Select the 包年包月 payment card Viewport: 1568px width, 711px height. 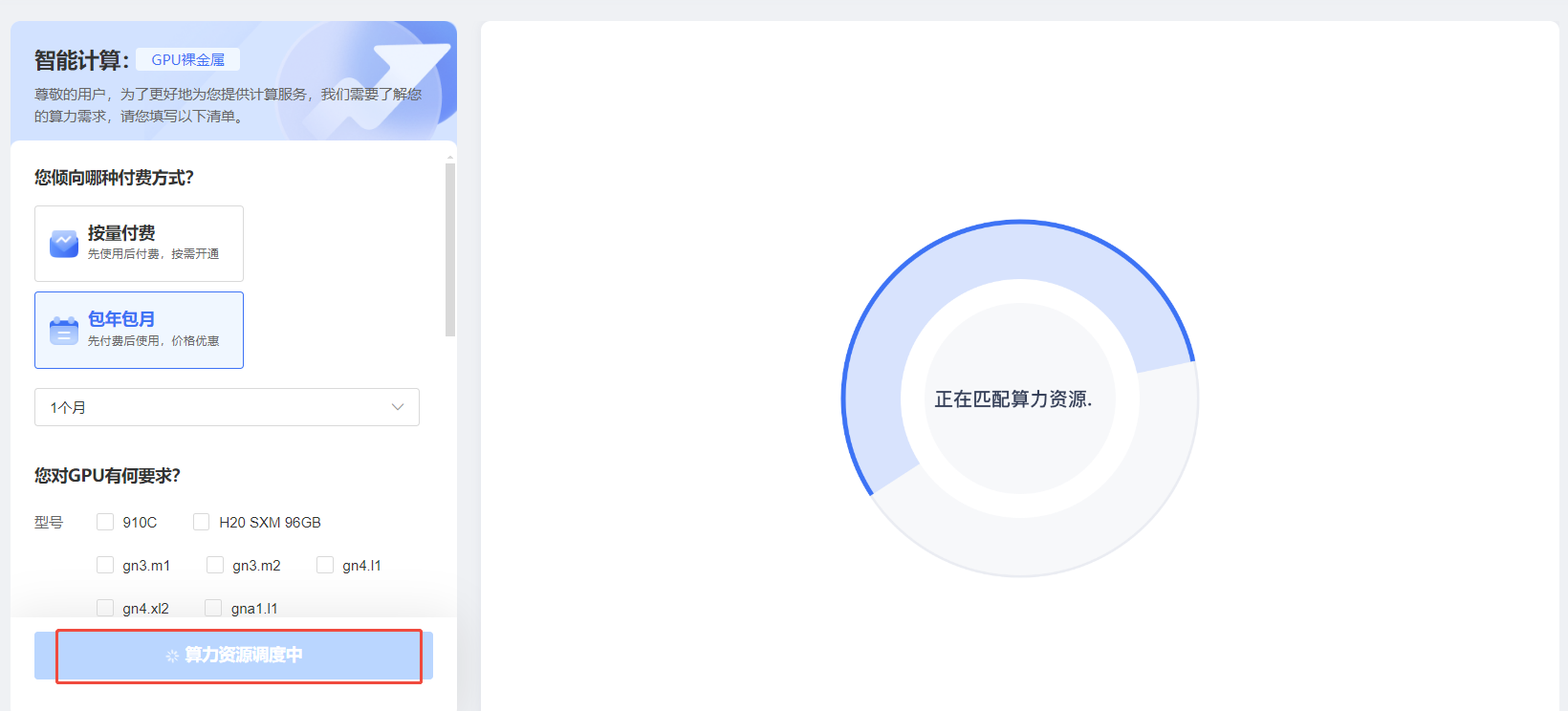pos(139,330)
